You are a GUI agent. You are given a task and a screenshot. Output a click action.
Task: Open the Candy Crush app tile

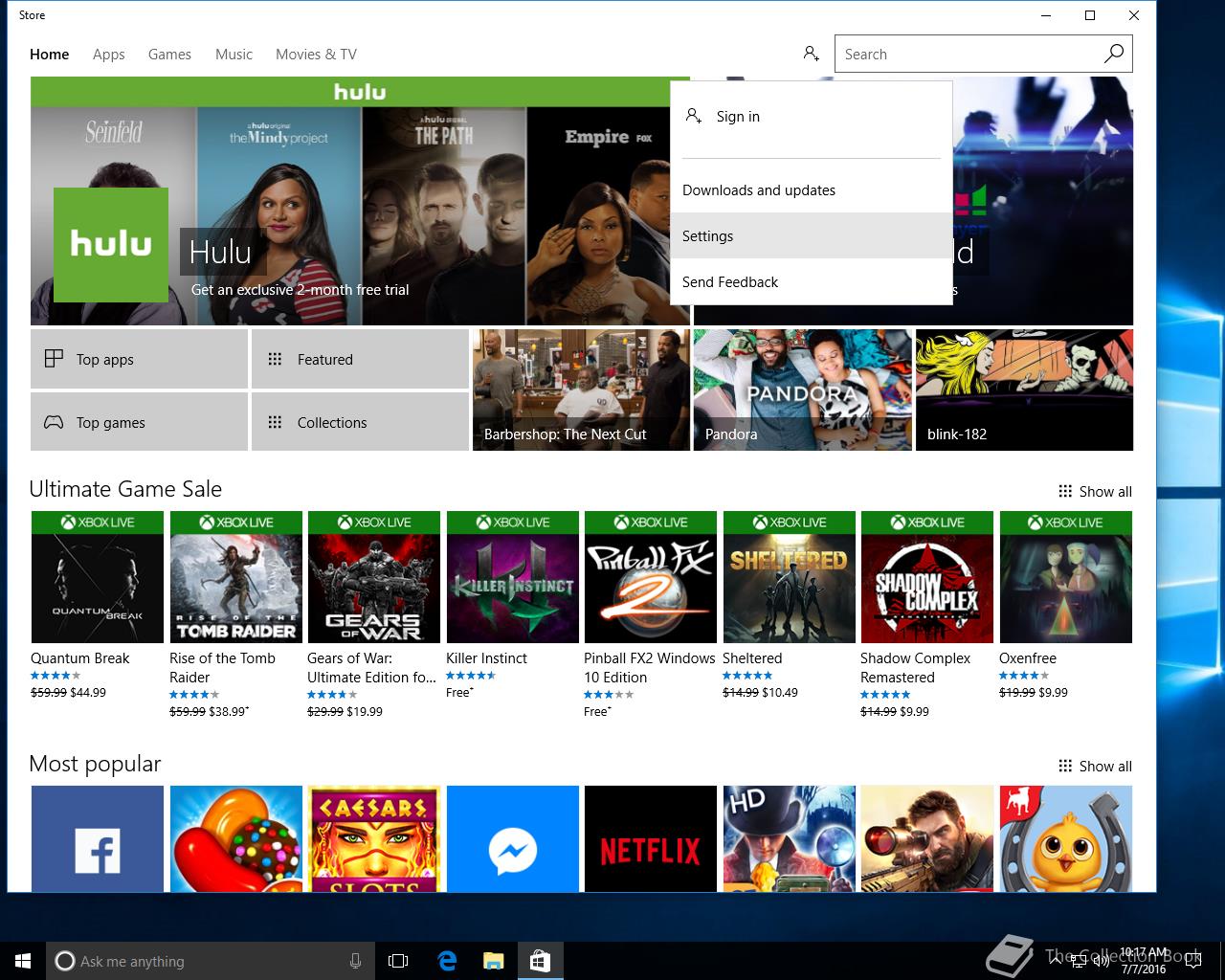[236, 838]
